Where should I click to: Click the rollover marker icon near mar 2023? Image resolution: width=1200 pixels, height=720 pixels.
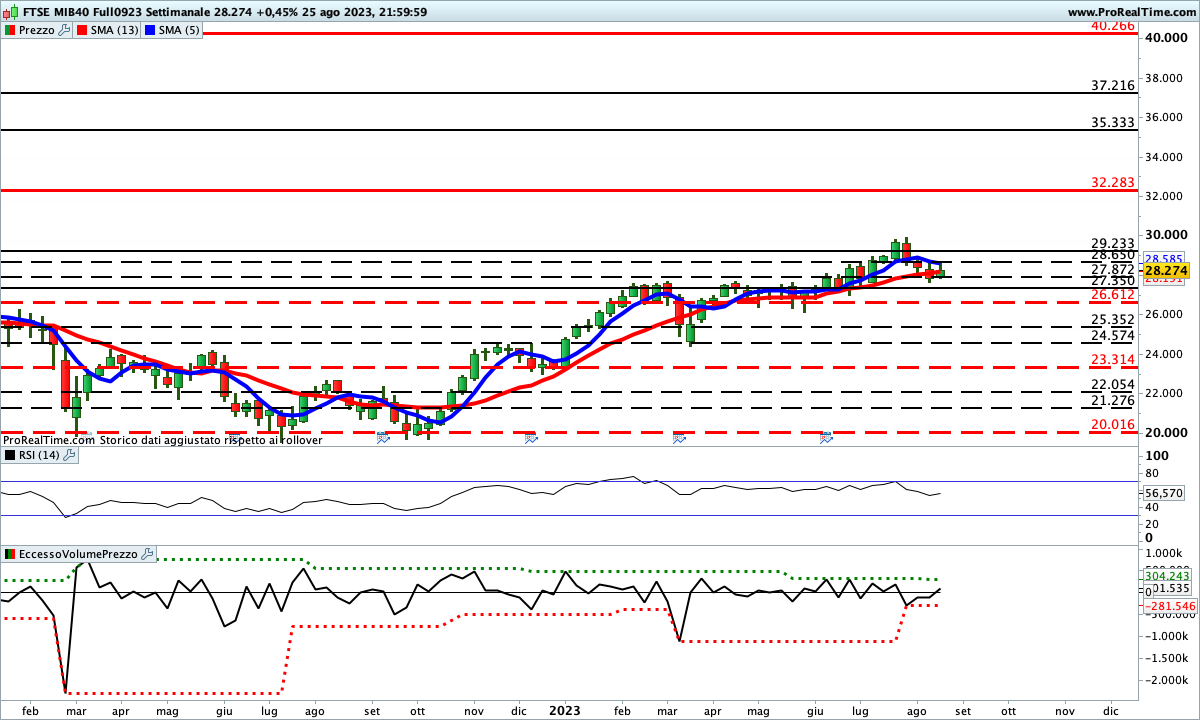(x=679, y=438)
